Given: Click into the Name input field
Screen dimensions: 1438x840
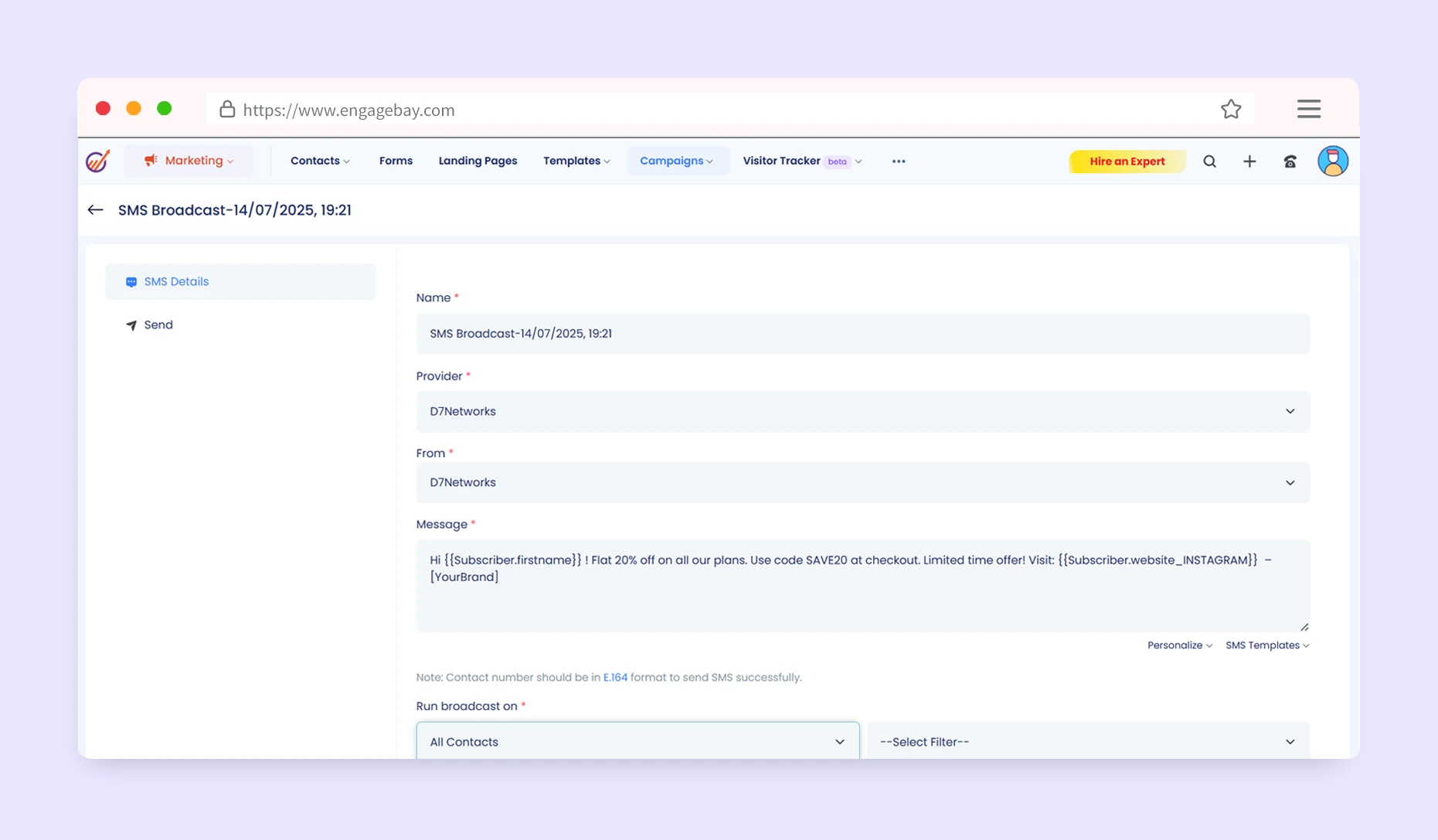Looking at the screenshot, I should click(862, 334).
